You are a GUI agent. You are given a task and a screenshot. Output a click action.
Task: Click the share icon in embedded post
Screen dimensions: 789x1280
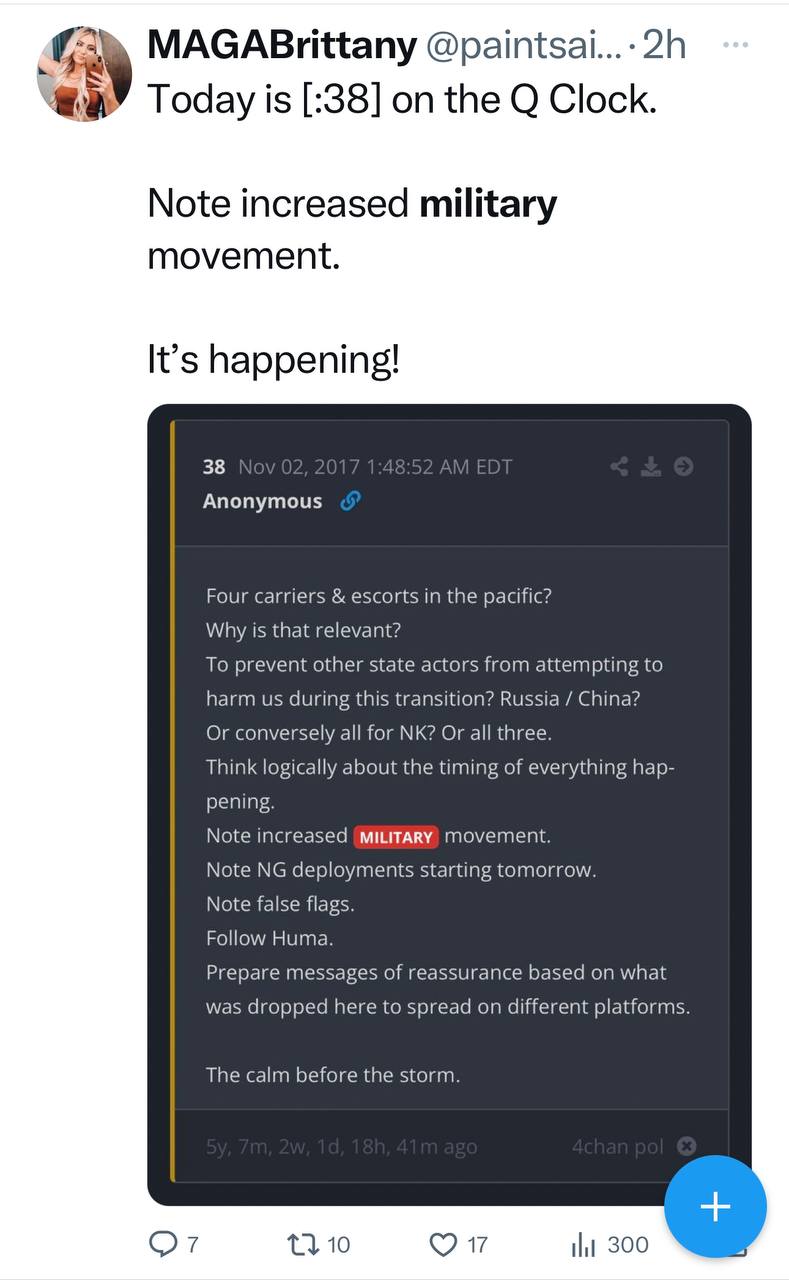click(x=620, y=466)
